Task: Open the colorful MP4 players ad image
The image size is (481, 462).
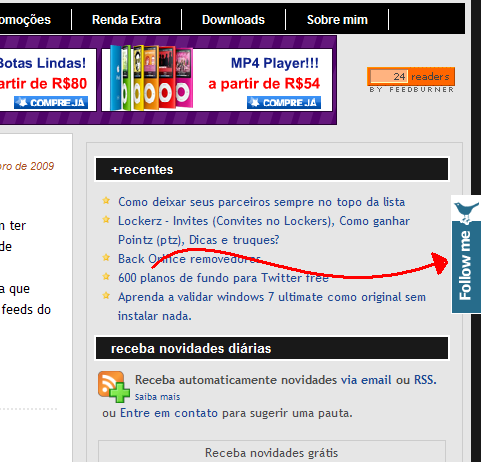Action: [152, 78]
